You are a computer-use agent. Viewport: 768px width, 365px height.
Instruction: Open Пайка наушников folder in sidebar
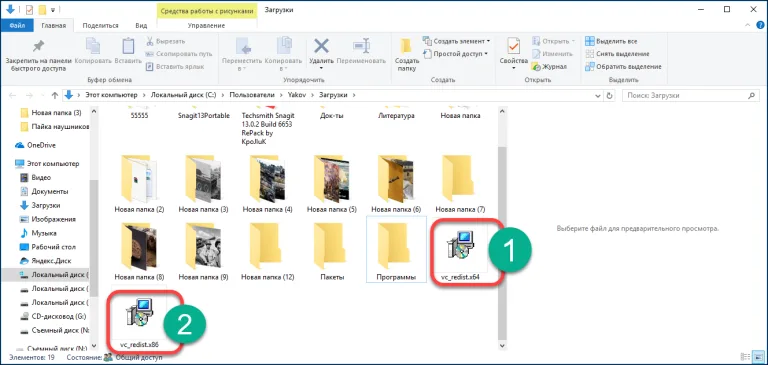click(x=55, y=127)
